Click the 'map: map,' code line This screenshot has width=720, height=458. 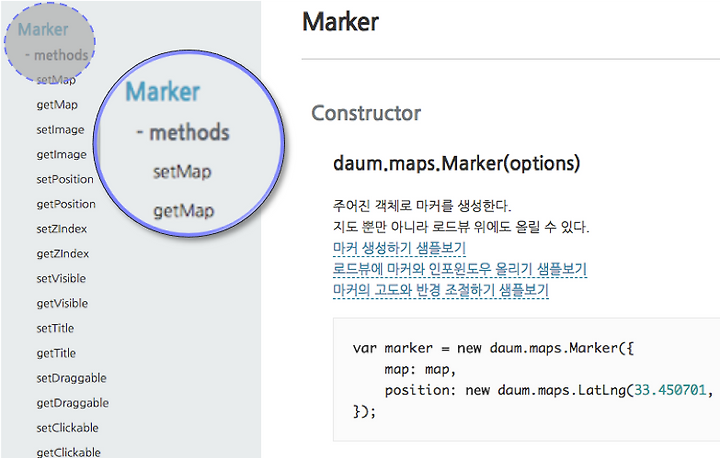(x=420, y=369)
